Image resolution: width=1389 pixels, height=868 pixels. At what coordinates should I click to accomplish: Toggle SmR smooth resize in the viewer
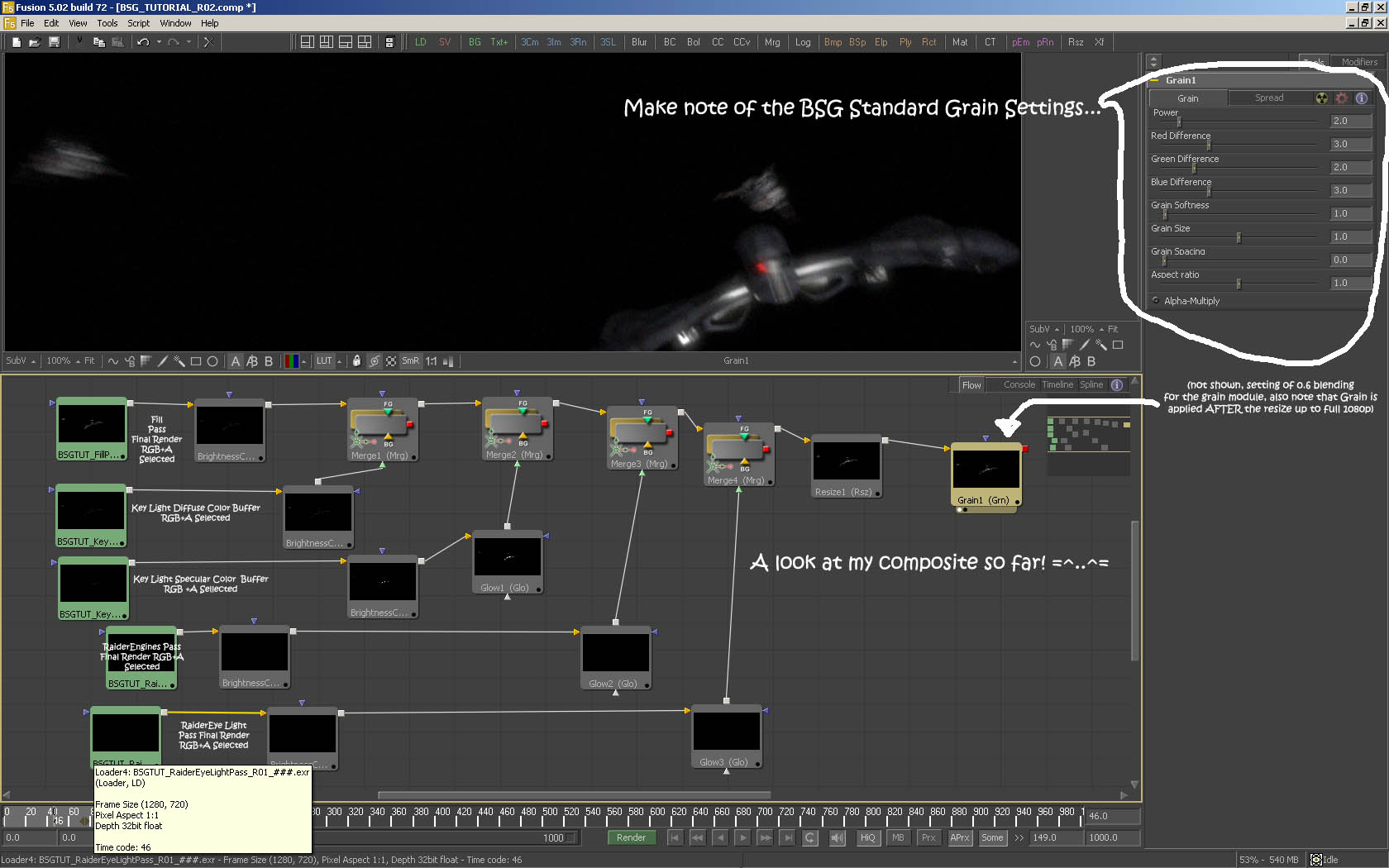coord(410,361)
